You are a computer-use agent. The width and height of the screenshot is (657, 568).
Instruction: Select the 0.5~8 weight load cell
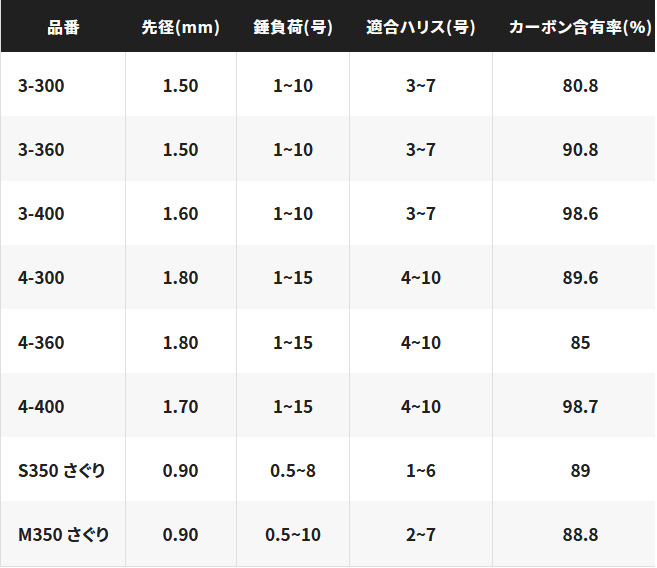[x=293, y=471]
